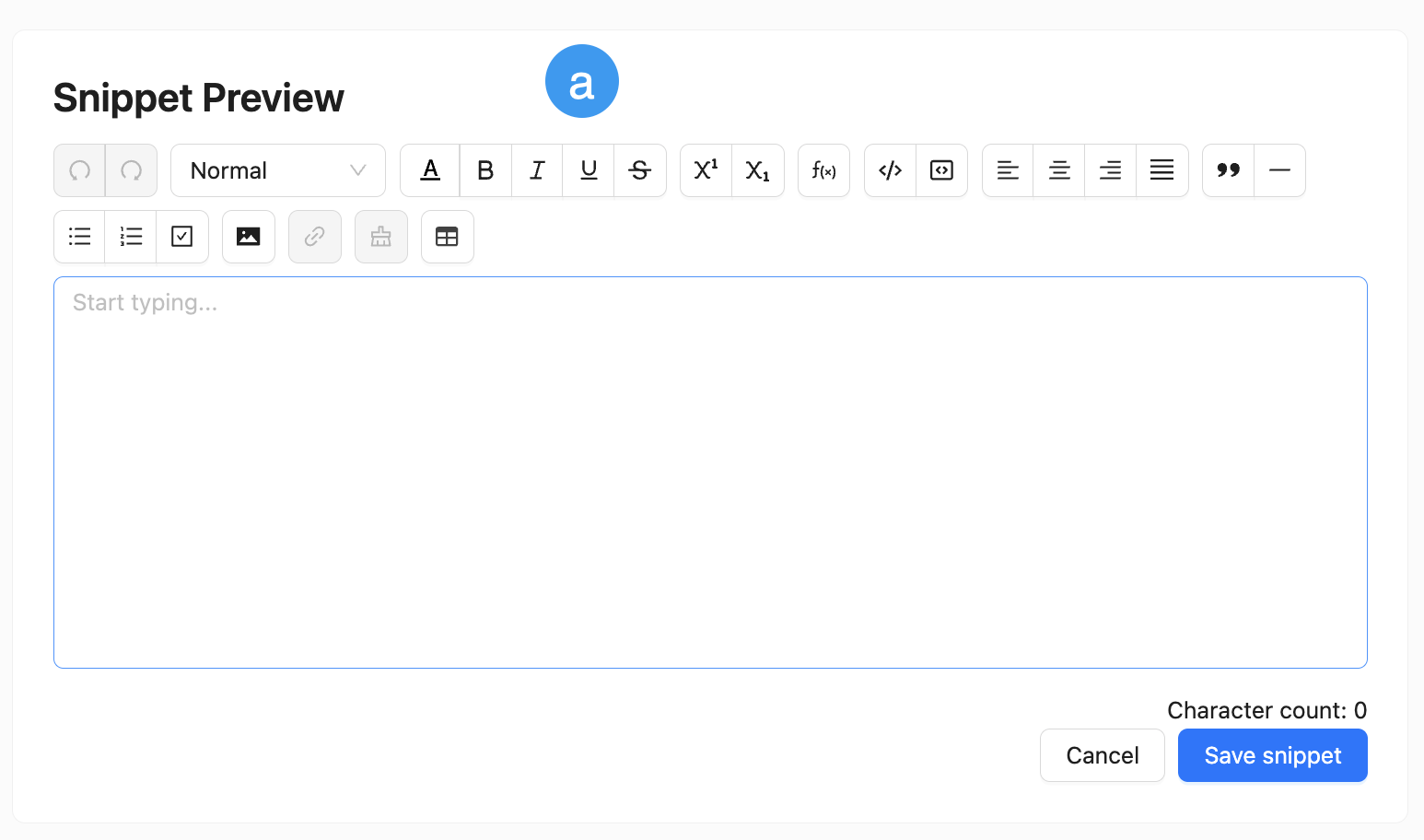Create a numbered list
The height and width of the screenshot is (840, 1424).
click(x=131, y=237)
